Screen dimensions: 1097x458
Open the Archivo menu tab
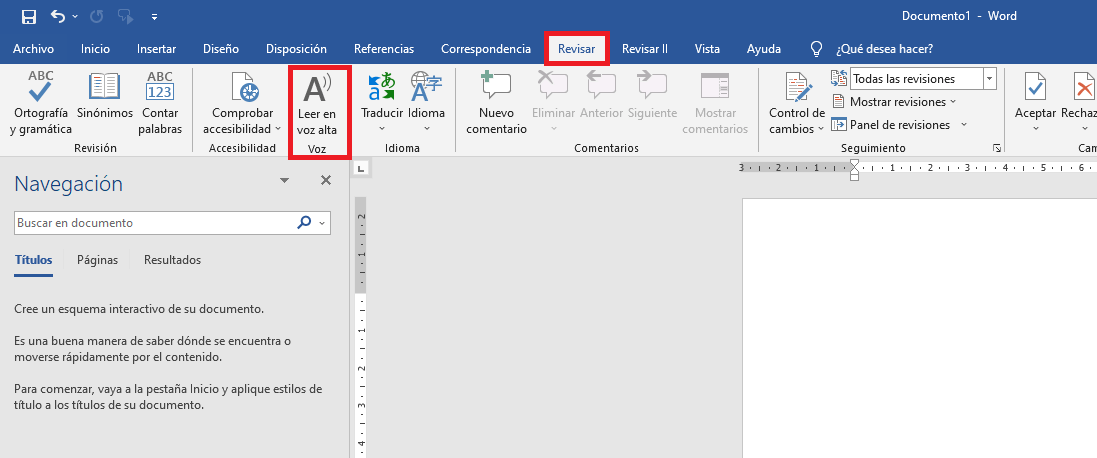coord(33,49)
